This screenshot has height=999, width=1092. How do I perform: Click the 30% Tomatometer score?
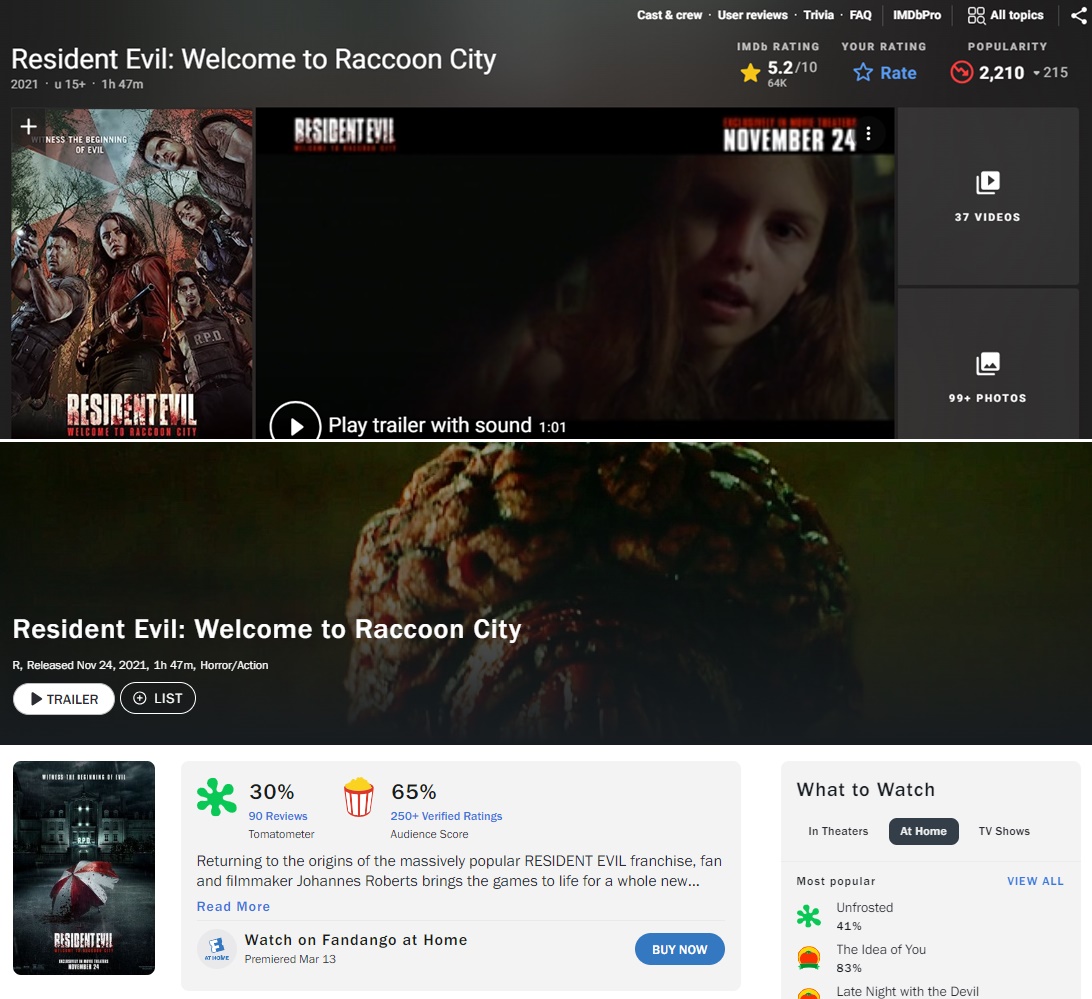[272, 791]
